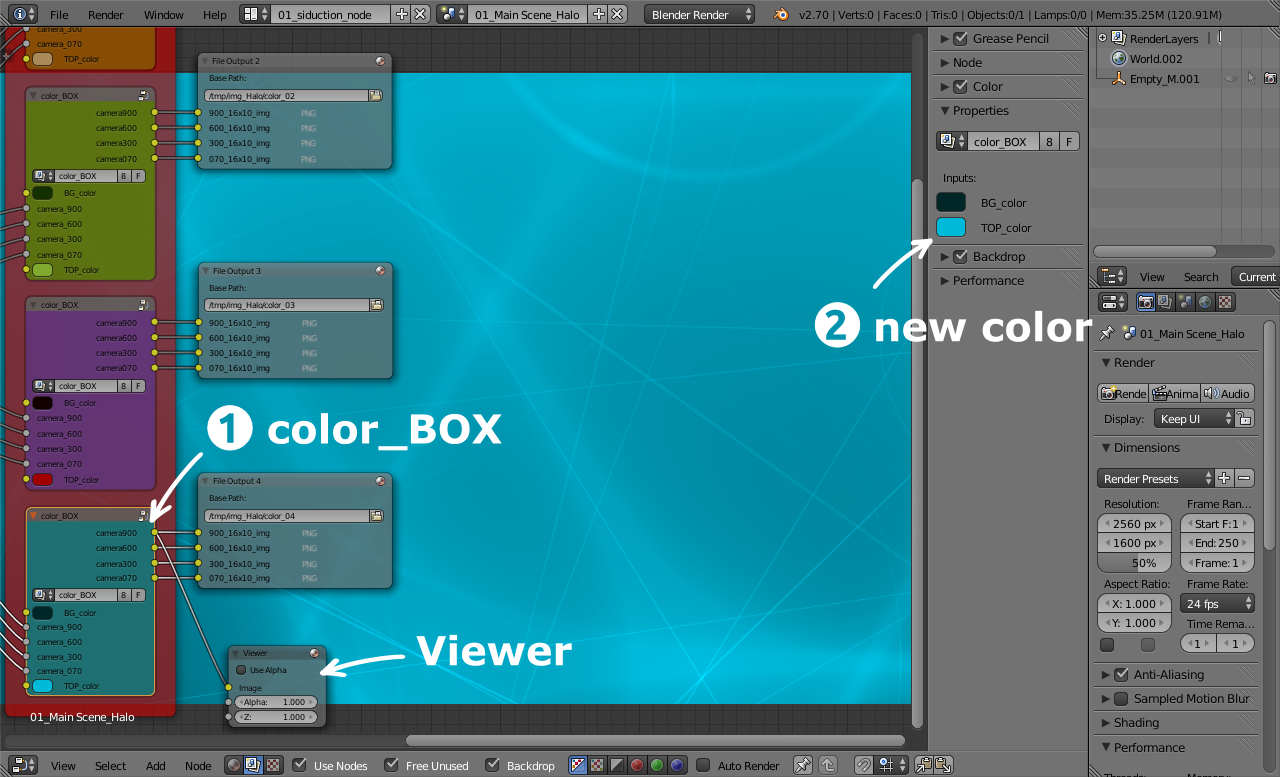Enable Auto Render
The height and width of the screenshot is (777, 1280).
click(x=703, y=765)
